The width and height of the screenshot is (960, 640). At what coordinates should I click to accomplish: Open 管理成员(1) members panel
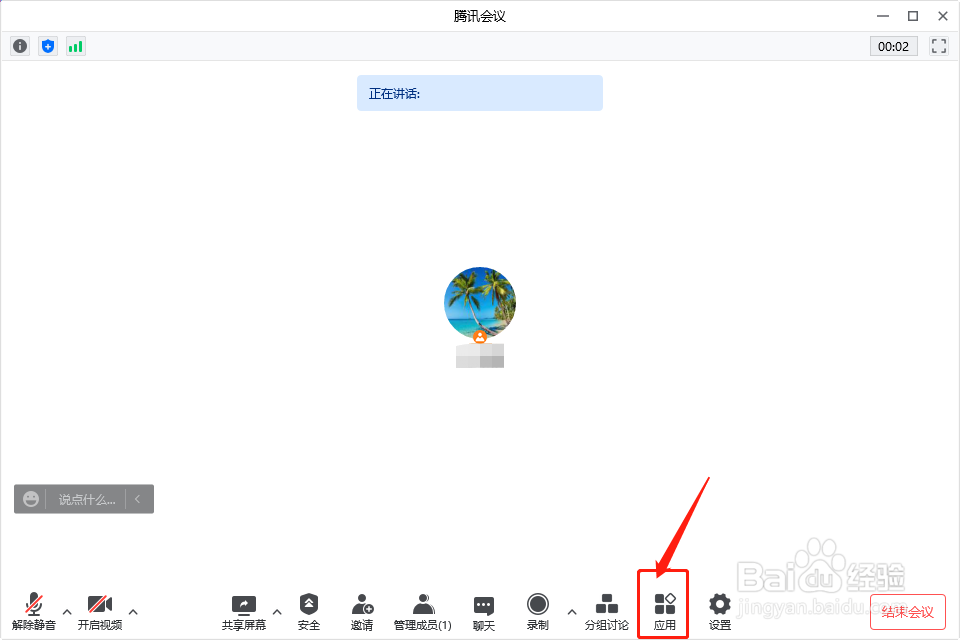click(422, 612)
